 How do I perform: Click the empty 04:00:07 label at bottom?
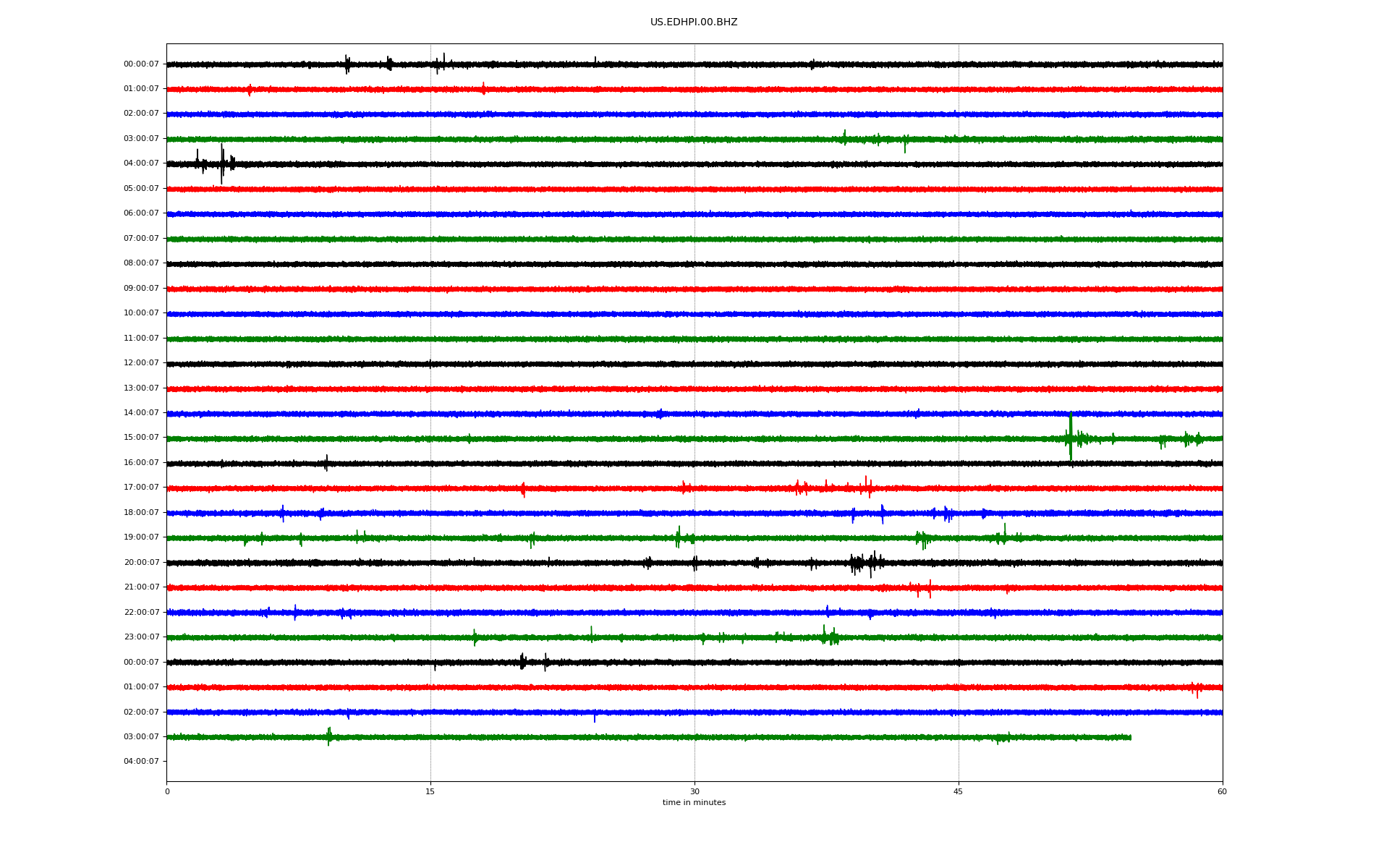click(x=141, y=762)
